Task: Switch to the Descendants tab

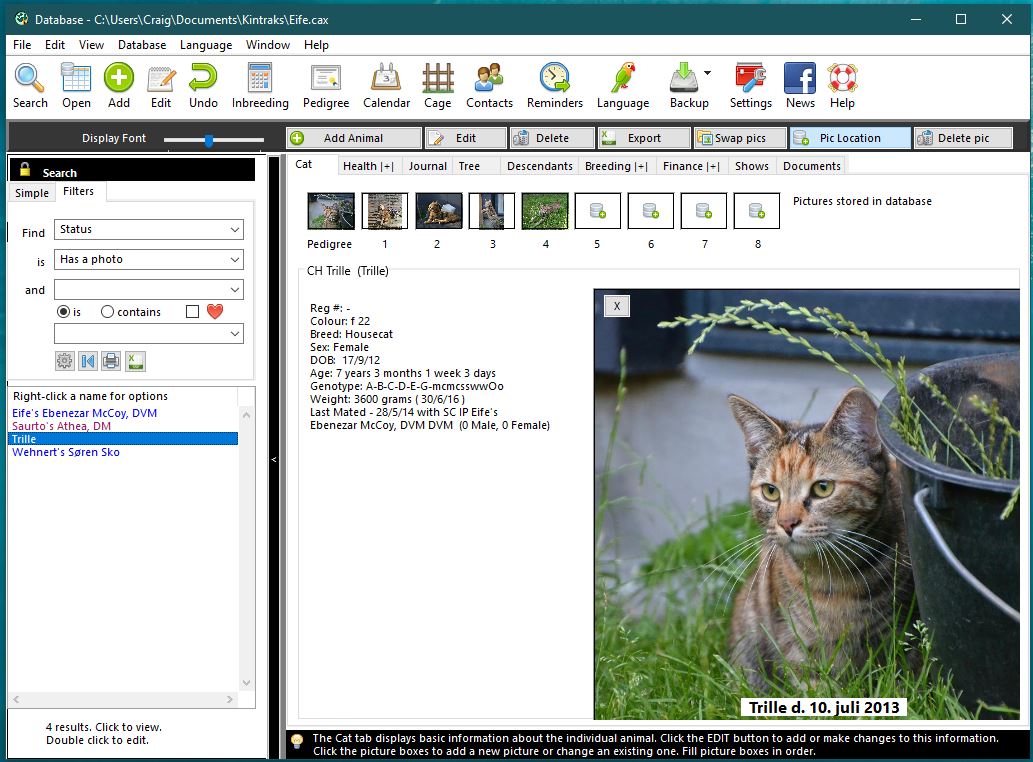Action: pyautogui.click(x=539, y=166)
